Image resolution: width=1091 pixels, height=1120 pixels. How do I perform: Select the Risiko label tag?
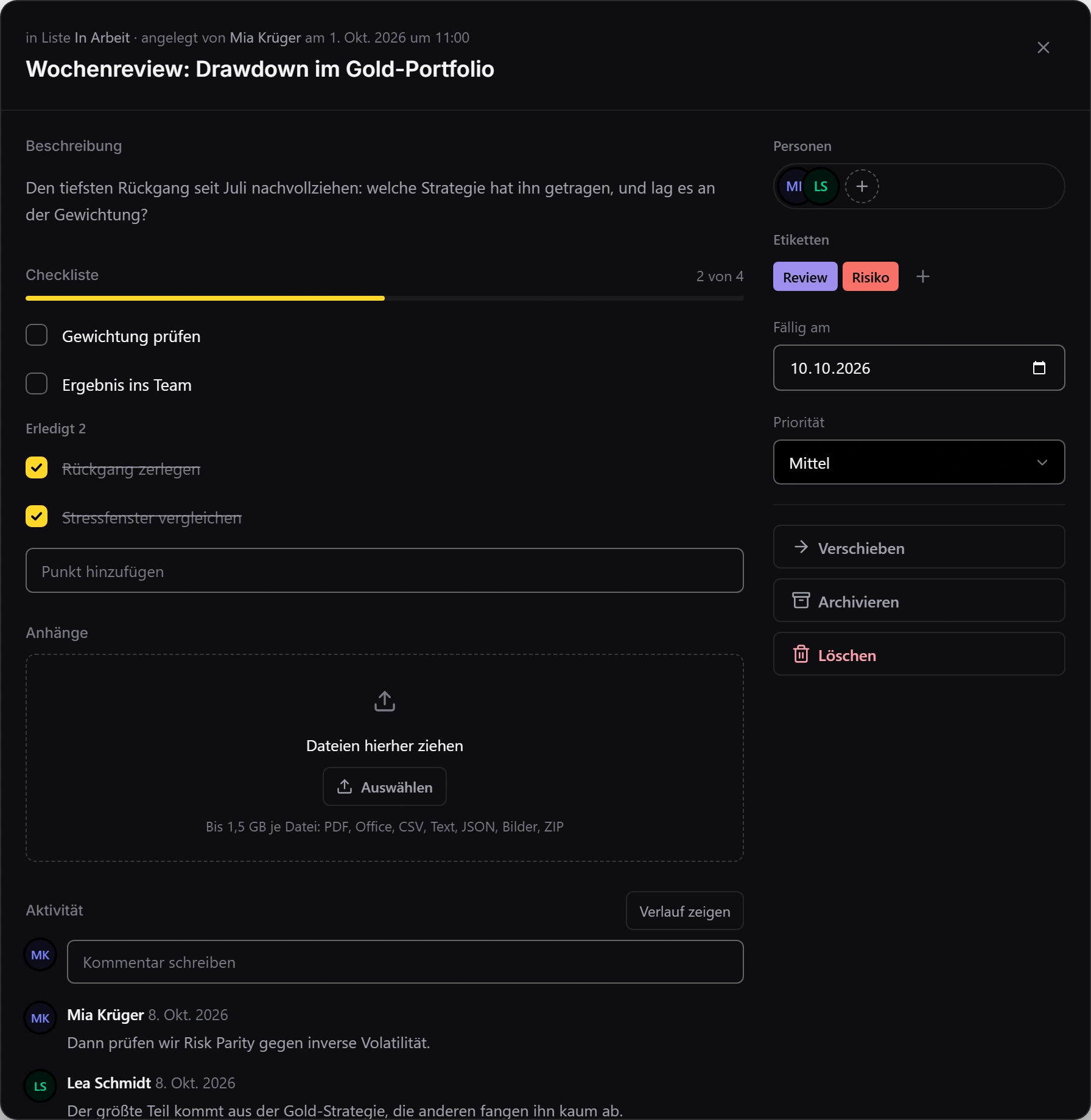871,277
